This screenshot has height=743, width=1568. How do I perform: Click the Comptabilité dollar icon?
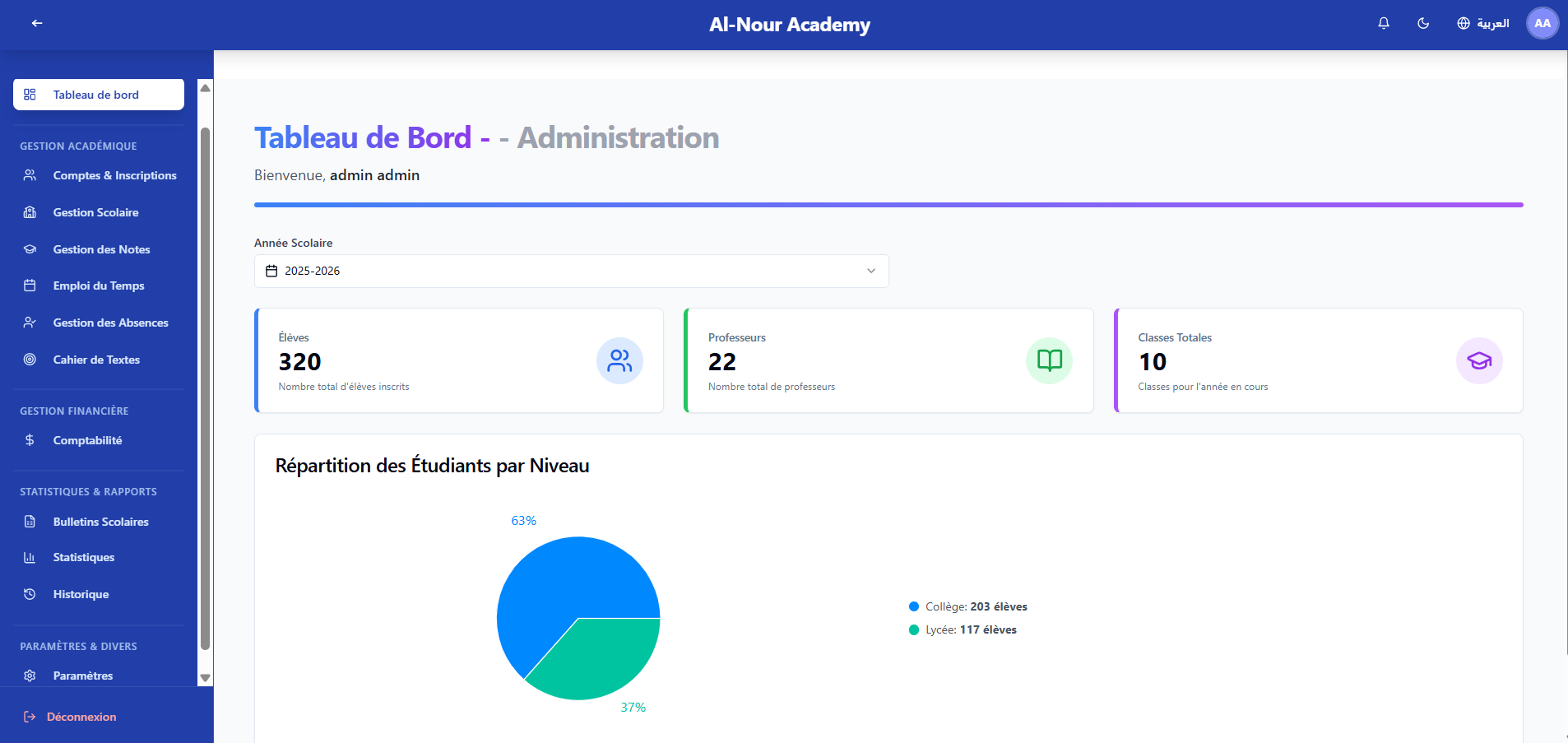(x=30, y=440)
